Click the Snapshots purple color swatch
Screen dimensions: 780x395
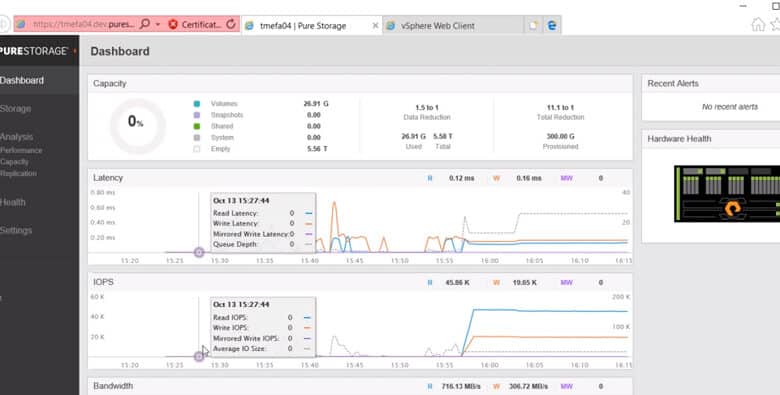(196, 115)
